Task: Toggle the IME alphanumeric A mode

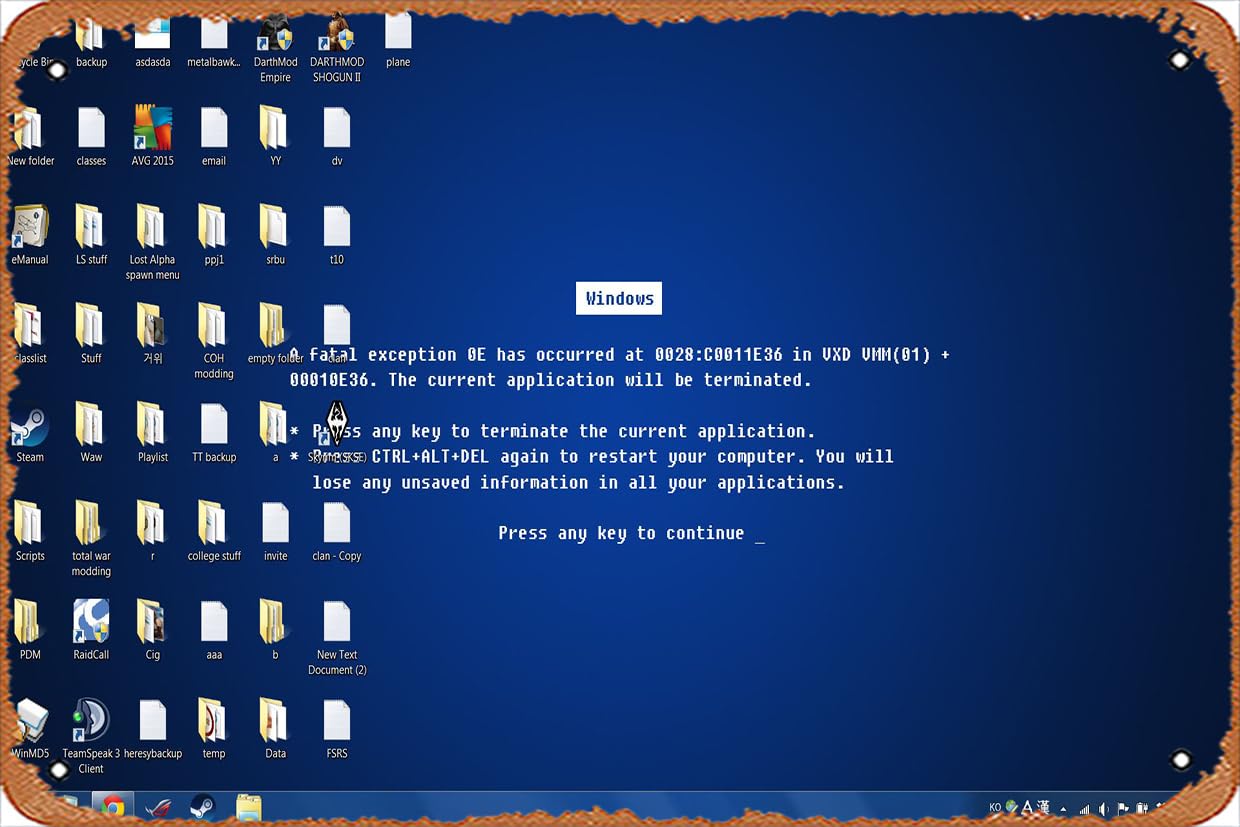Action: (1028, 807)
